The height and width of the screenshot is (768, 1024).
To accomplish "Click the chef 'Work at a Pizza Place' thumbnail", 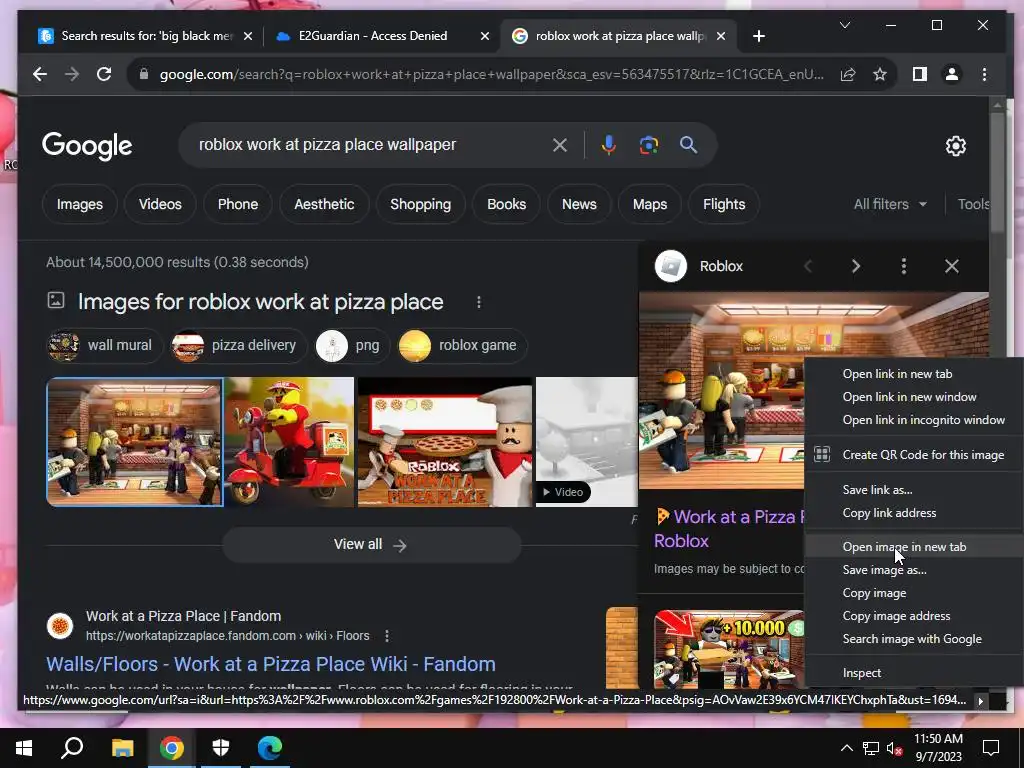I will [445, 442].
